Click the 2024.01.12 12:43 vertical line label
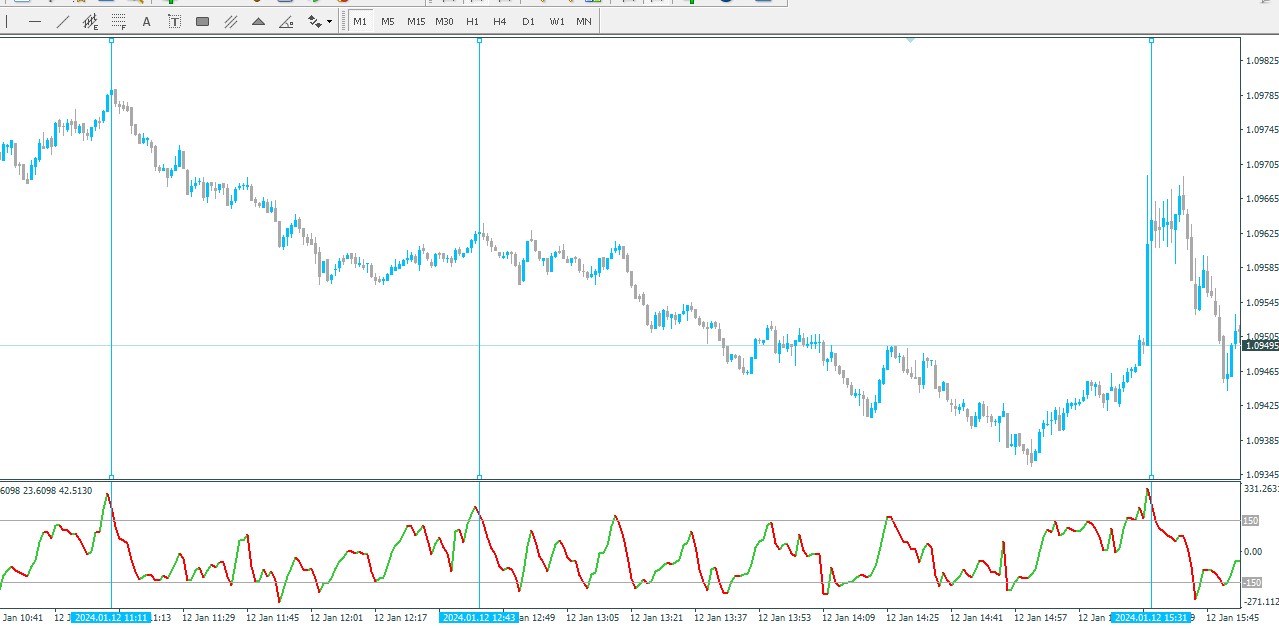 pos(479,618)
